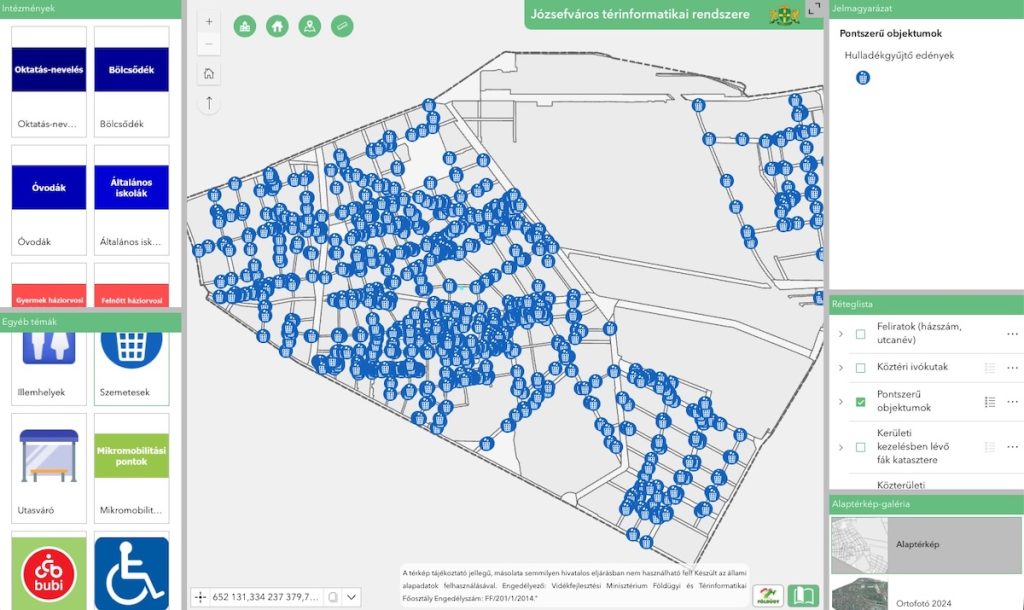Open the Oktatás-nevelés institutions card
This screenshot has width=1024, height=610.
(49, 81)
